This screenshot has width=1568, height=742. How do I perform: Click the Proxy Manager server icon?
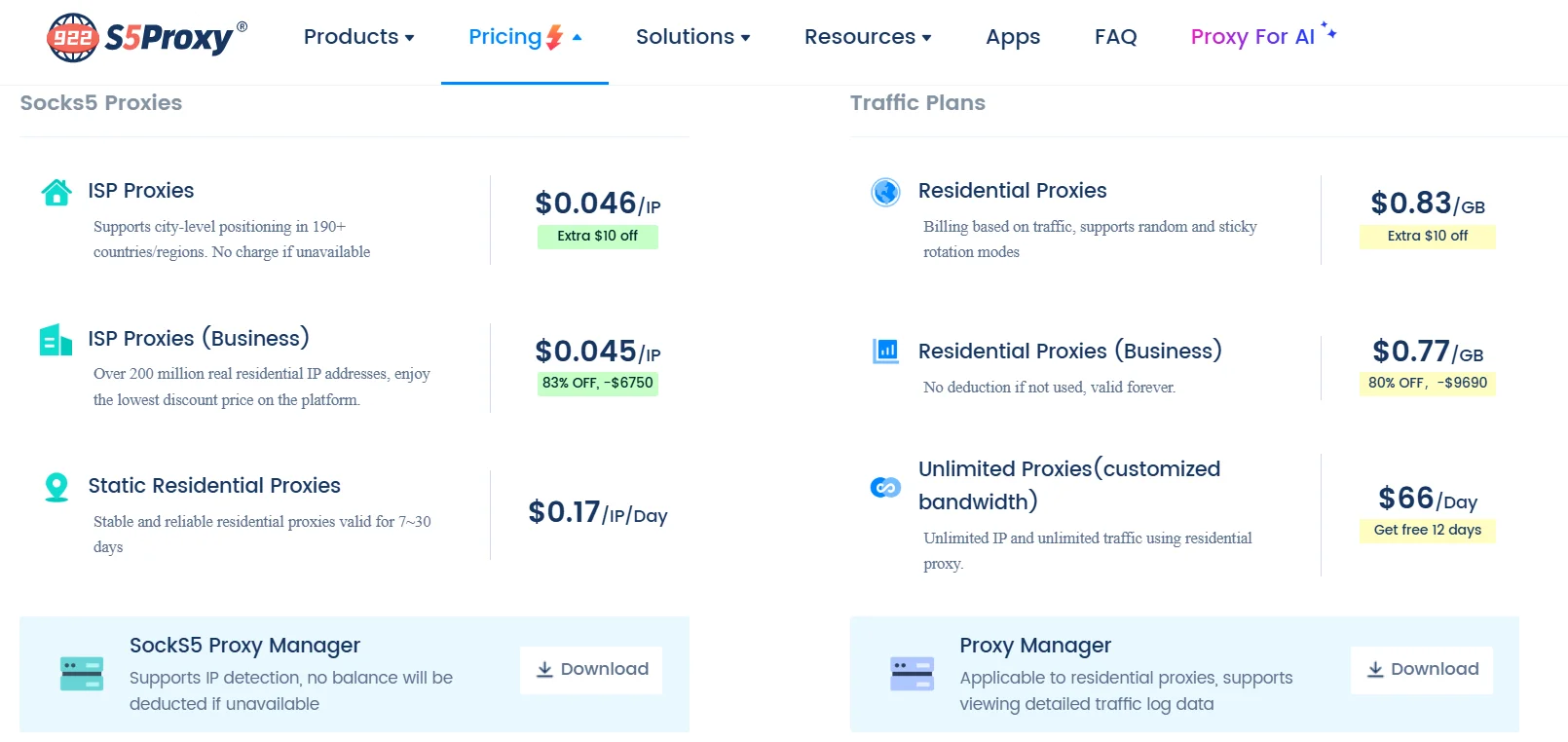[912, 674]
